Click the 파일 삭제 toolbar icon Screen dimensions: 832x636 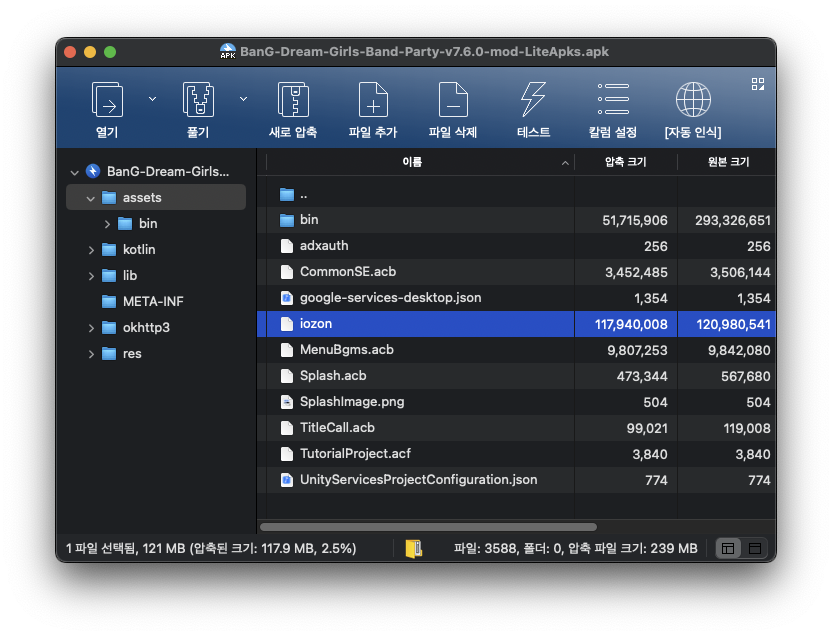pos(453,100)
